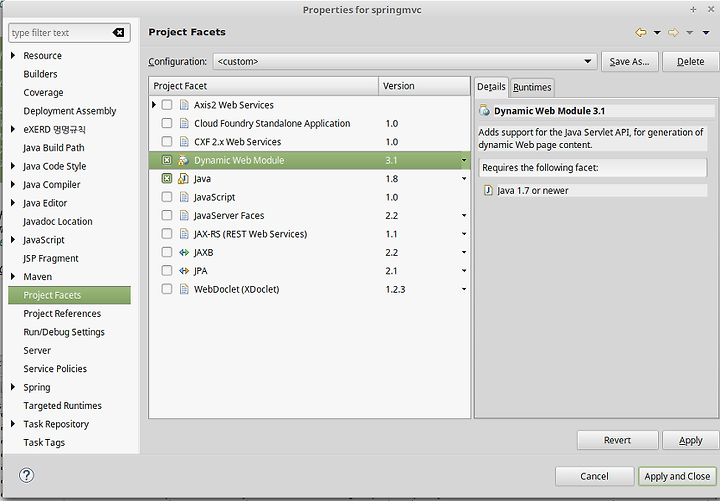
Task: Expand the Maven tree node
Action: click(x=13, y=276)
